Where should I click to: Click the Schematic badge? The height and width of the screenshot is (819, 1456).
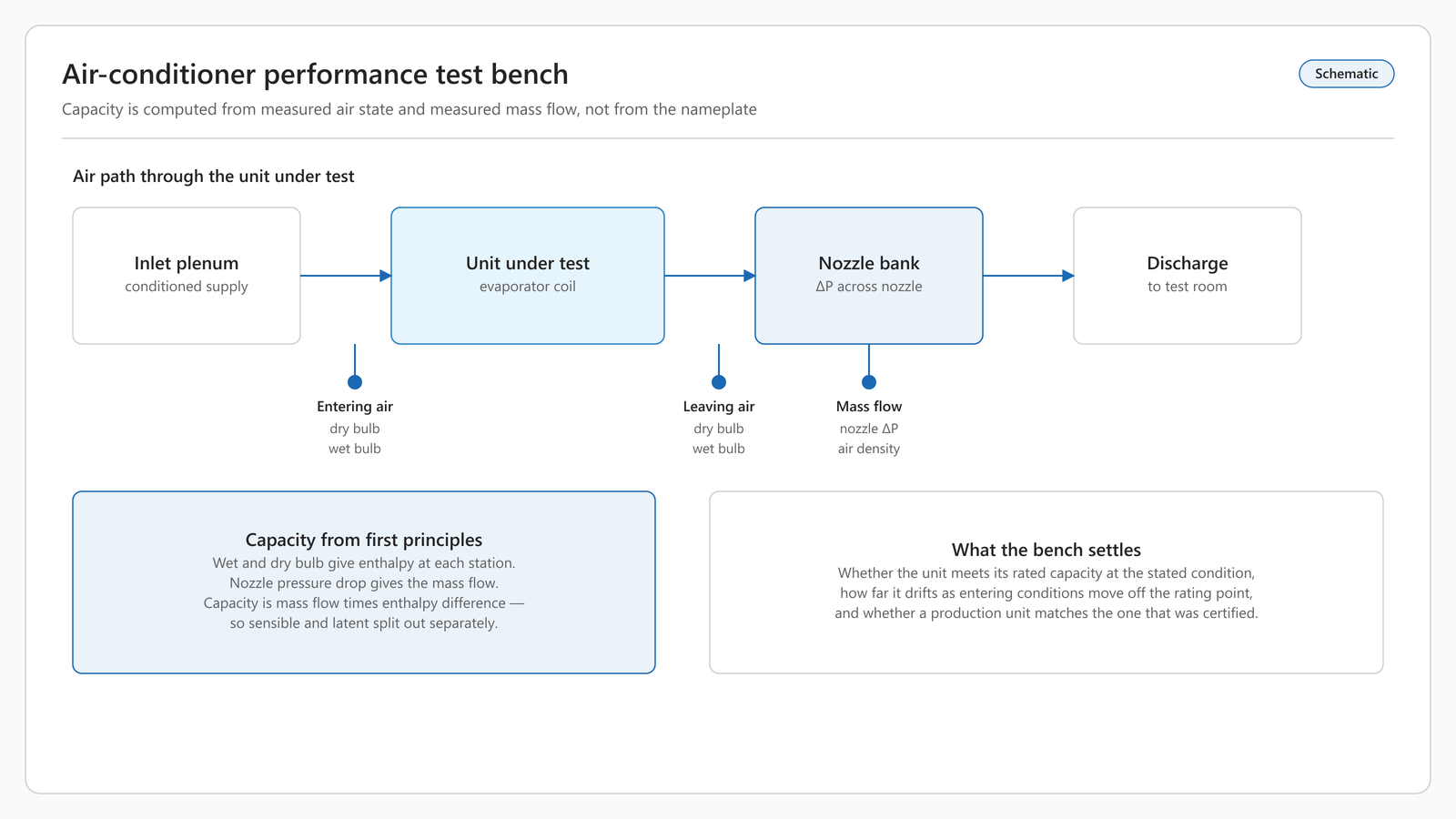click(x=1346, y=74)
